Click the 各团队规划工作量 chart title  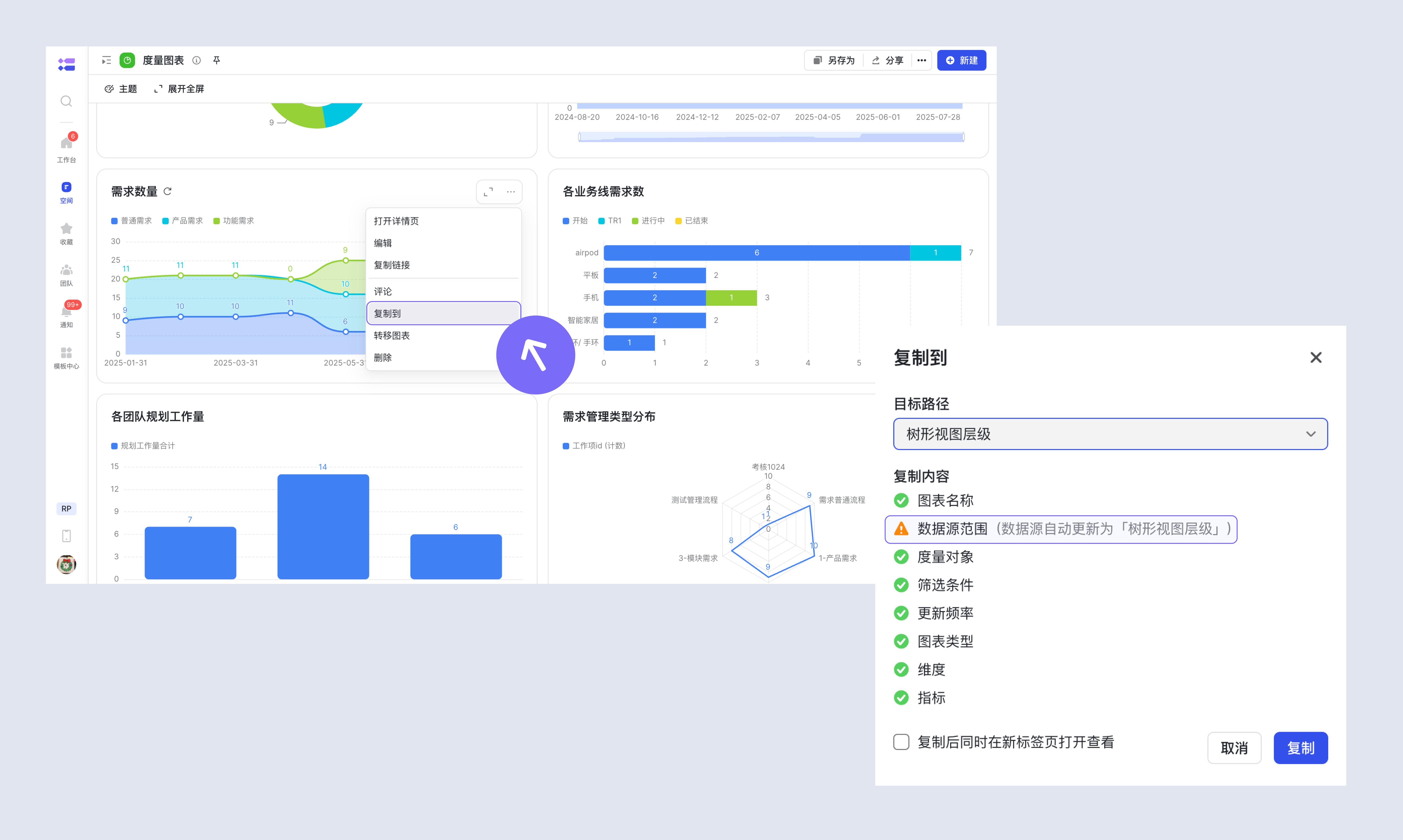pos(157,417)
